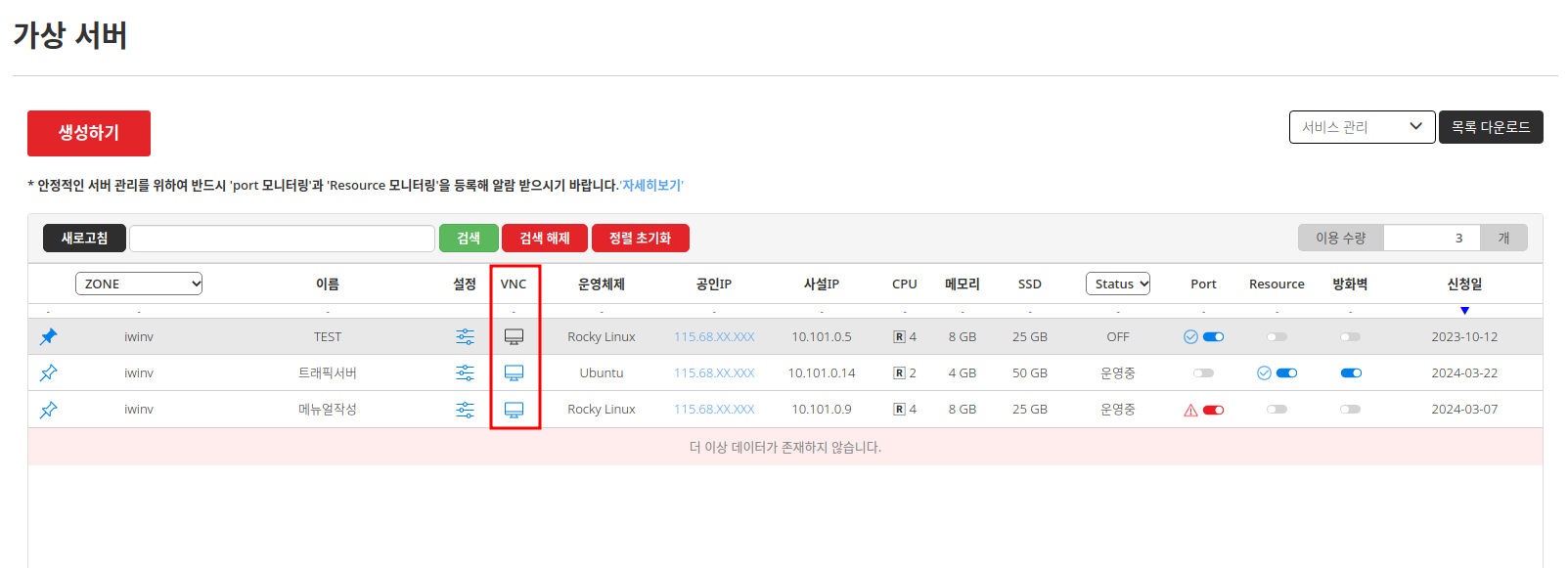Click the OFF status cell
1568x568 pixels.
click(1118, 336)
